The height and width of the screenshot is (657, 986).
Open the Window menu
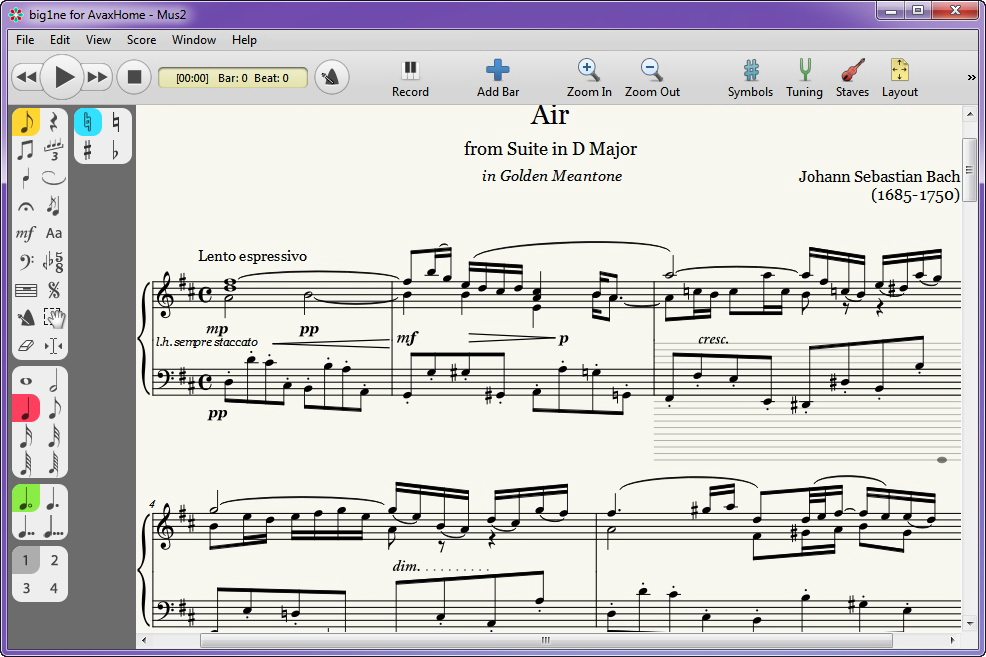(x=194, y=40)
